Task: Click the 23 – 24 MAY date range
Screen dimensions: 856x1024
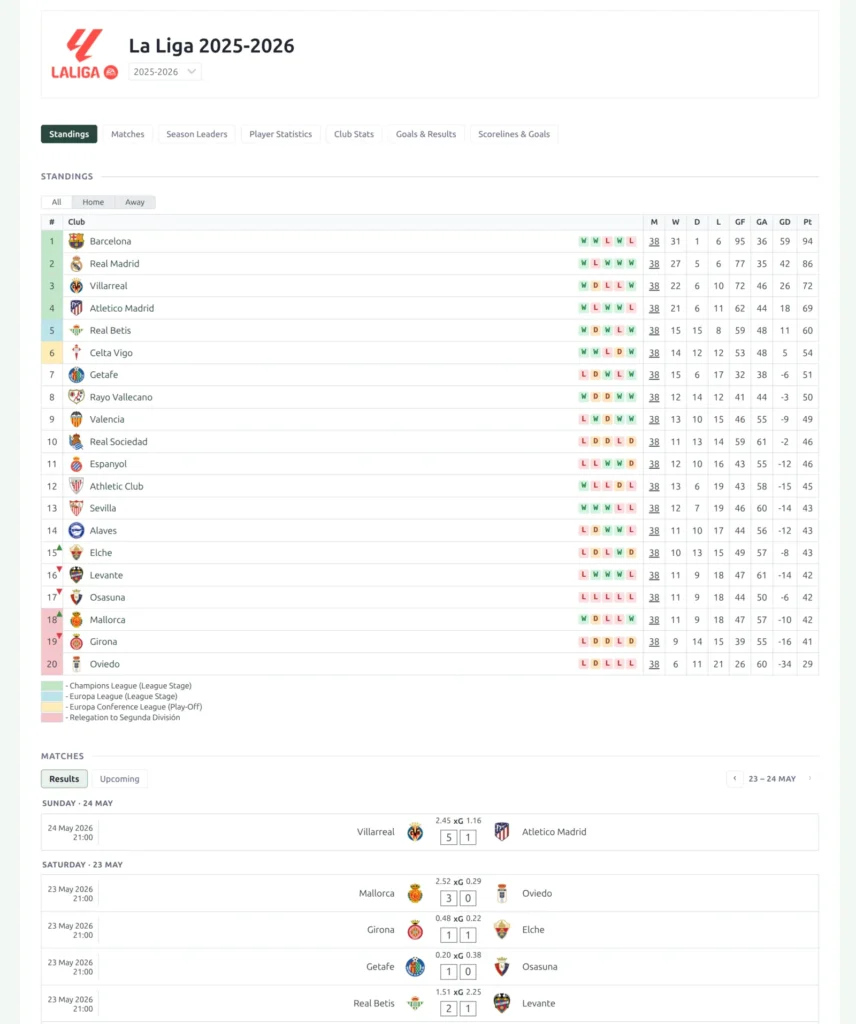Action: tap(772, 778)
